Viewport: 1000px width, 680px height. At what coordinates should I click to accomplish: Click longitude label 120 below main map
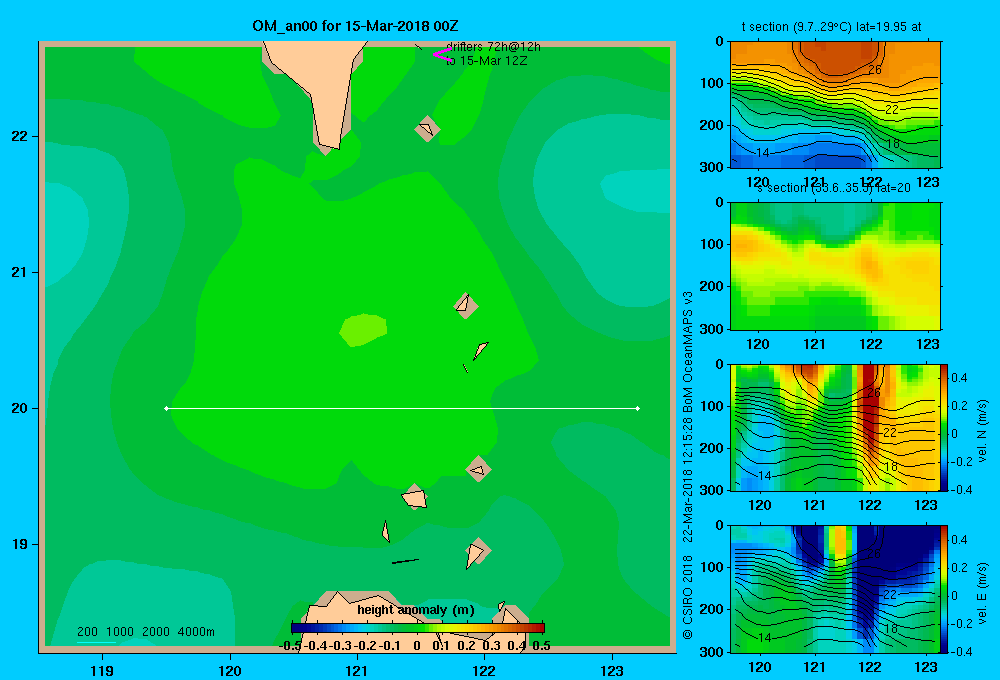[x=230, y=670]
